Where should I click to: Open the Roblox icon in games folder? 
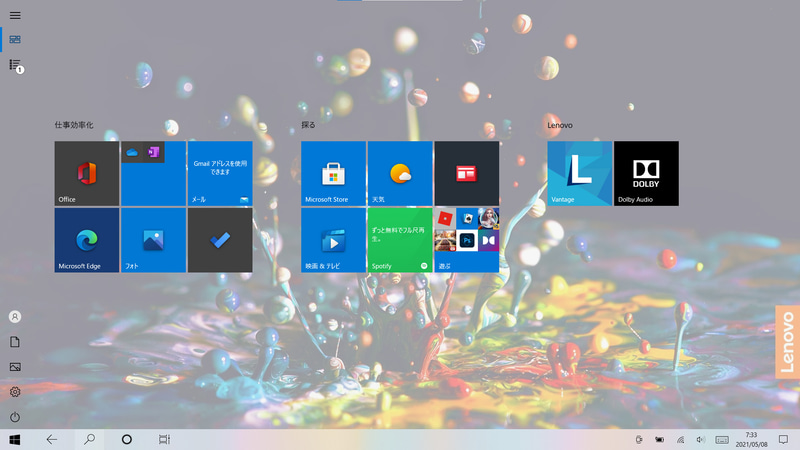445,218
